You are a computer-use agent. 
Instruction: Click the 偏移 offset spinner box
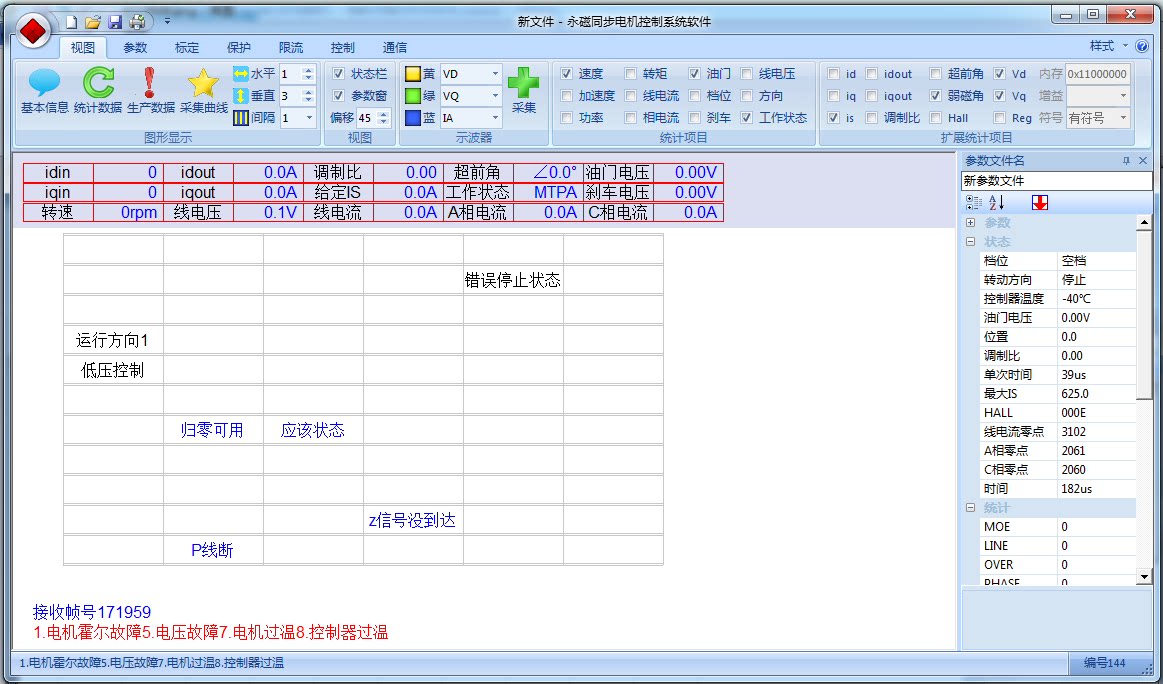pos(373,117)
